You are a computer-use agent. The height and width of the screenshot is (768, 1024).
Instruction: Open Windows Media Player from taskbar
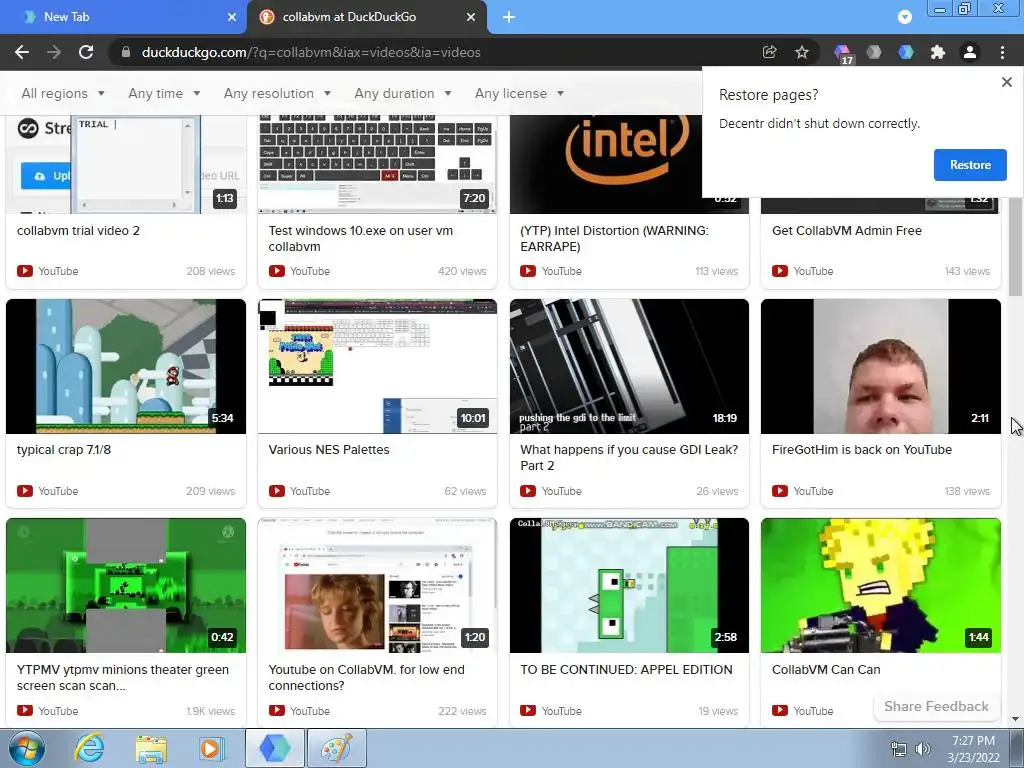210,748
